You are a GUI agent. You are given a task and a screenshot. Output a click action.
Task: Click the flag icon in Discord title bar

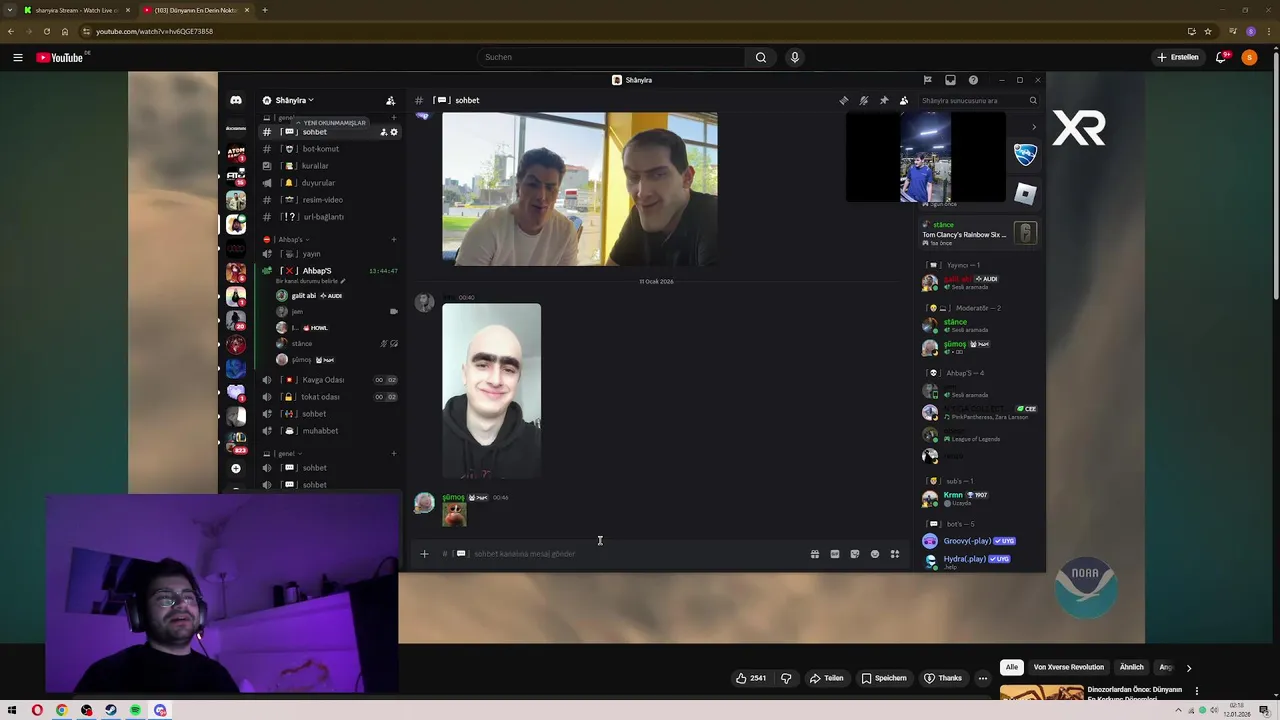(928, 80)
